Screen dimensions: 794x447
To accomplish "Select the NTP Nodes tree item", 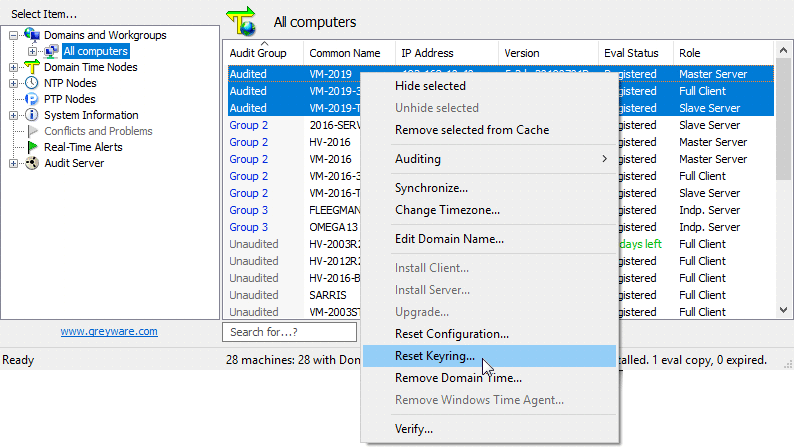I will [x=70, y=83].
